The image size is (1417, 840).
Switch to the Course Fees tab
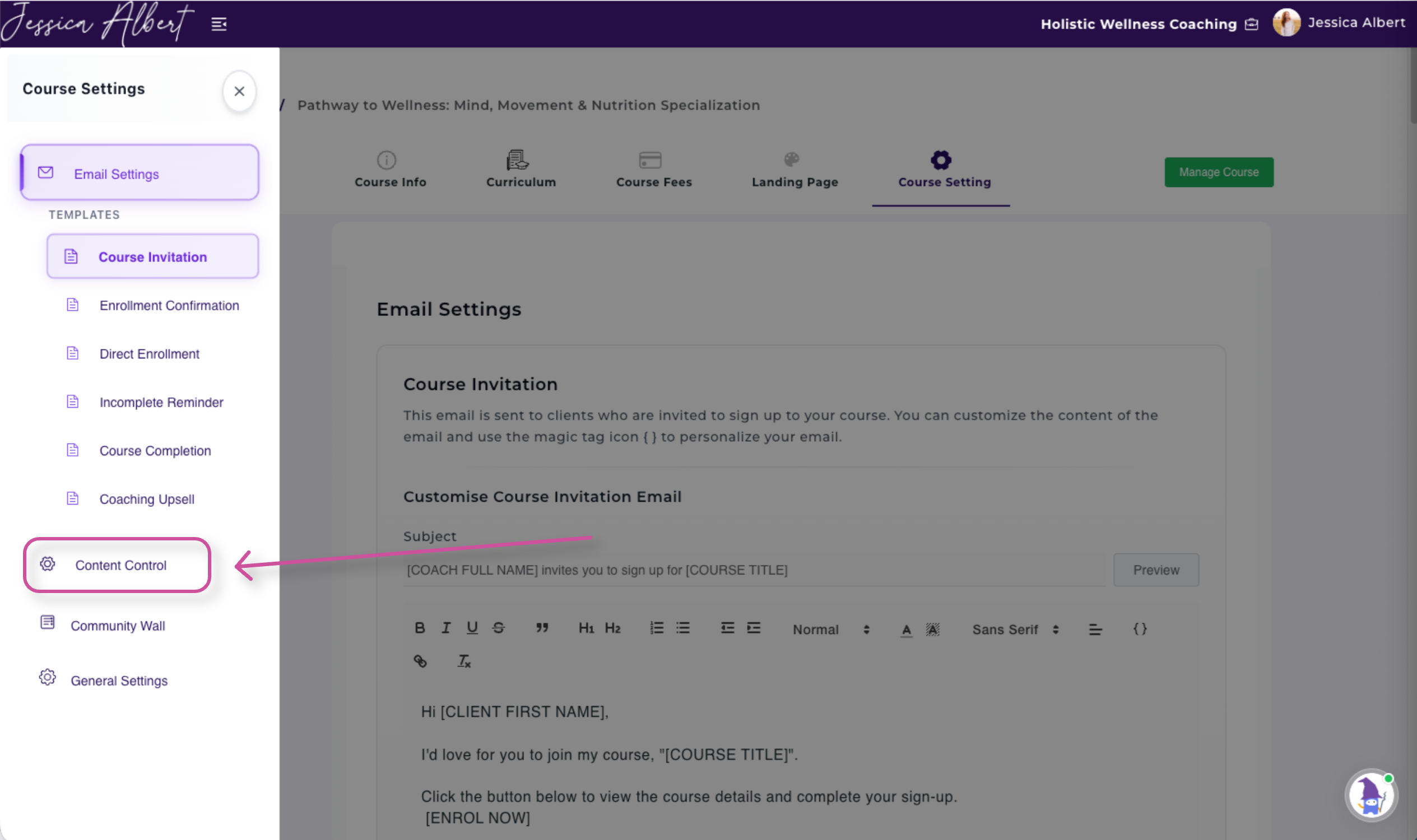653,169
